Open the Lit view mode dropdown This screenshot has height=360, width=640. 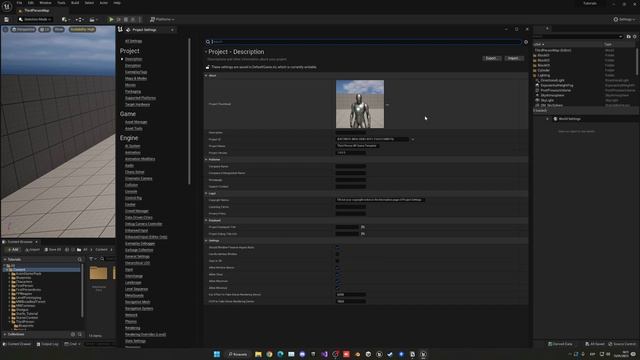(44, 29)
